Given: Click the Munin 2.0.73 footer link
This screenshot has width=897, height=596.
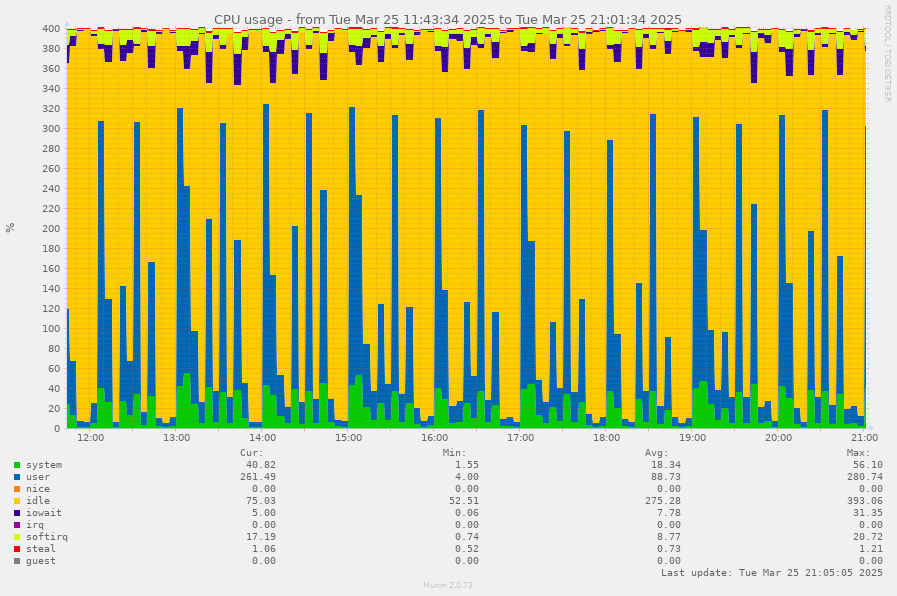Looking at the screenshot, I should pyautogui.click(x=448, y=586).
